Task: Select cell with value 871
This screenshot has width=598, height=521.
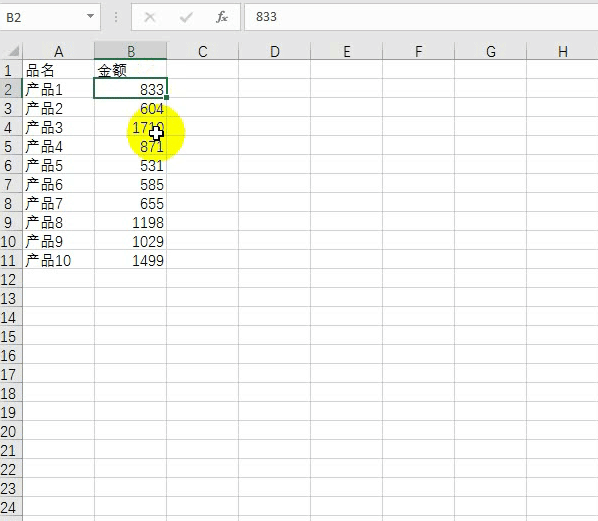Action: pos(130,146)
